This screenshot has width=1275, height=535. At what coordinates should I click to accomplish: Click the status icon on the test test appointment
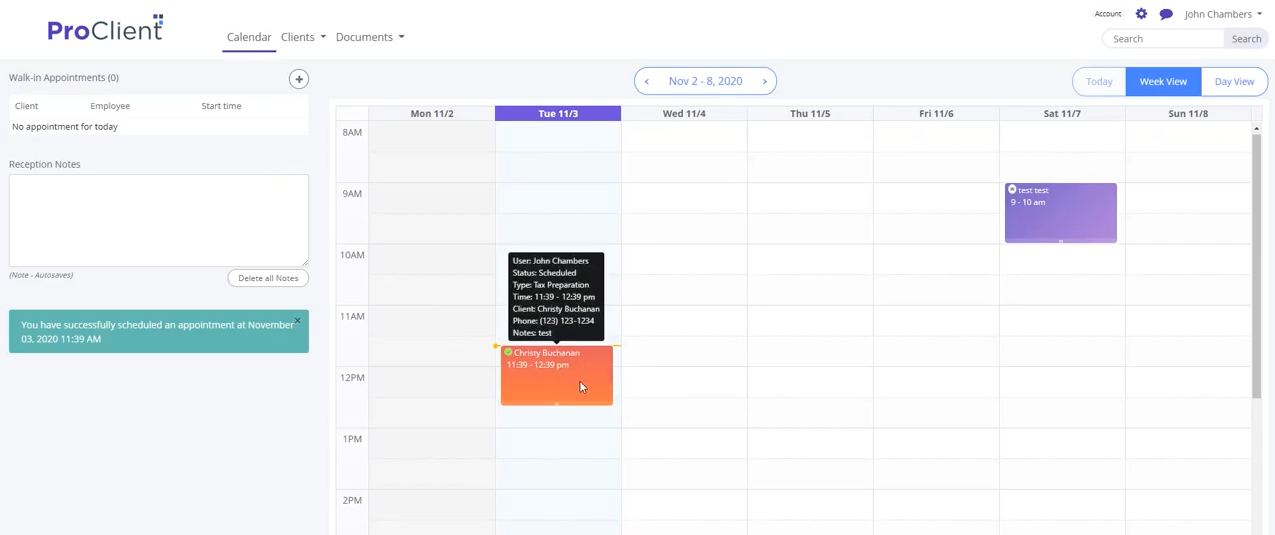click(x=1012, y=190)
